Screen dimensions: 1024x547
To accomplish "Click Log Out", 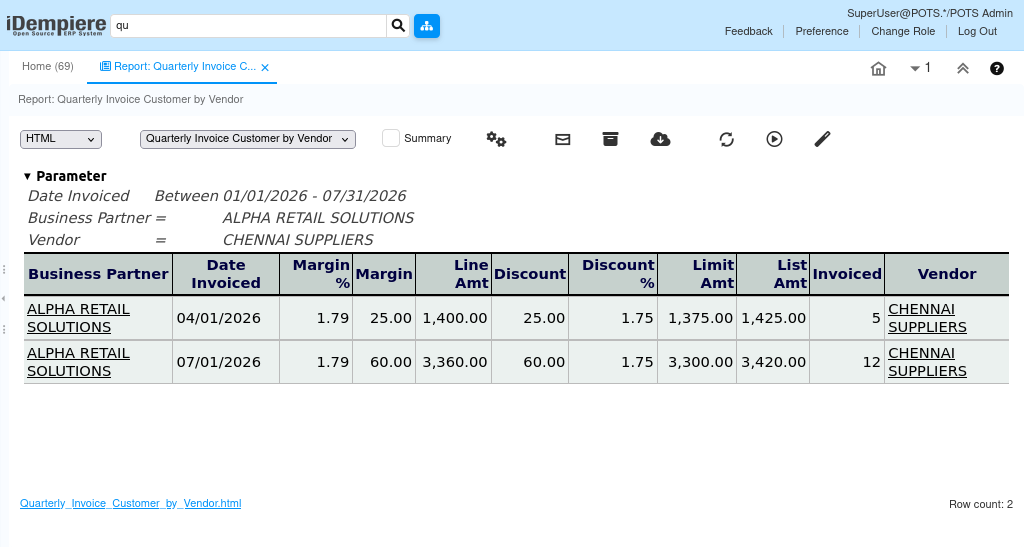I will pyautogui.click(x=977, y=31).
